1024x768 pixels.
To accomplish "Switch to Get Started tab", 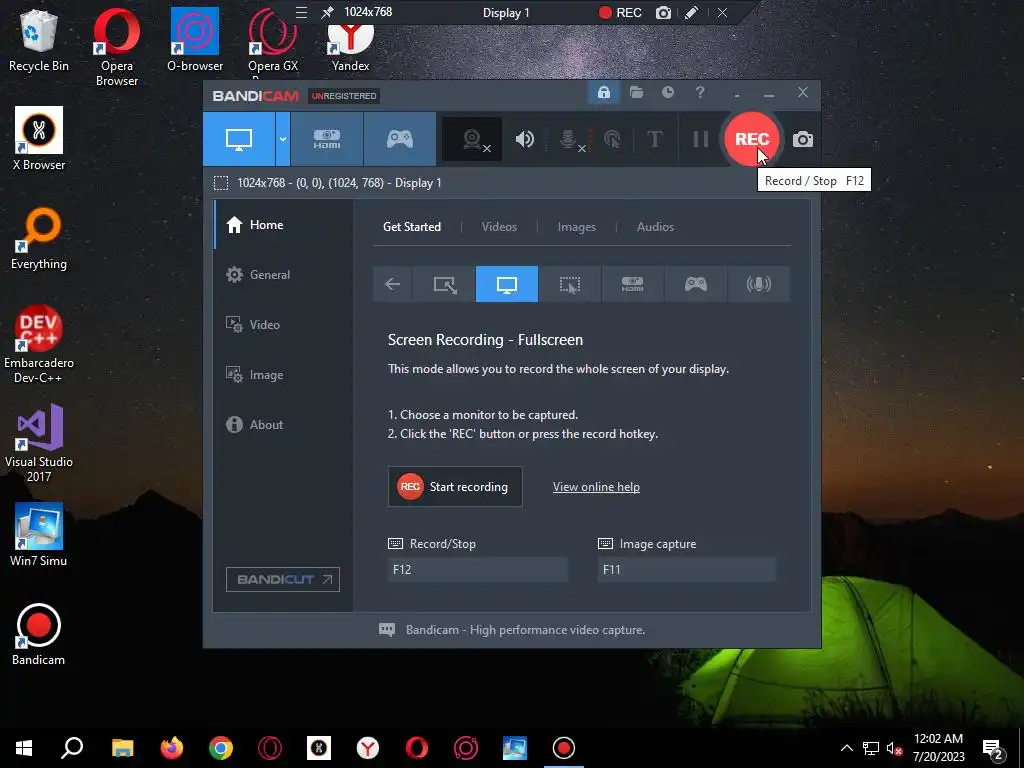I will pyautogui.click(x=411, y=227).
